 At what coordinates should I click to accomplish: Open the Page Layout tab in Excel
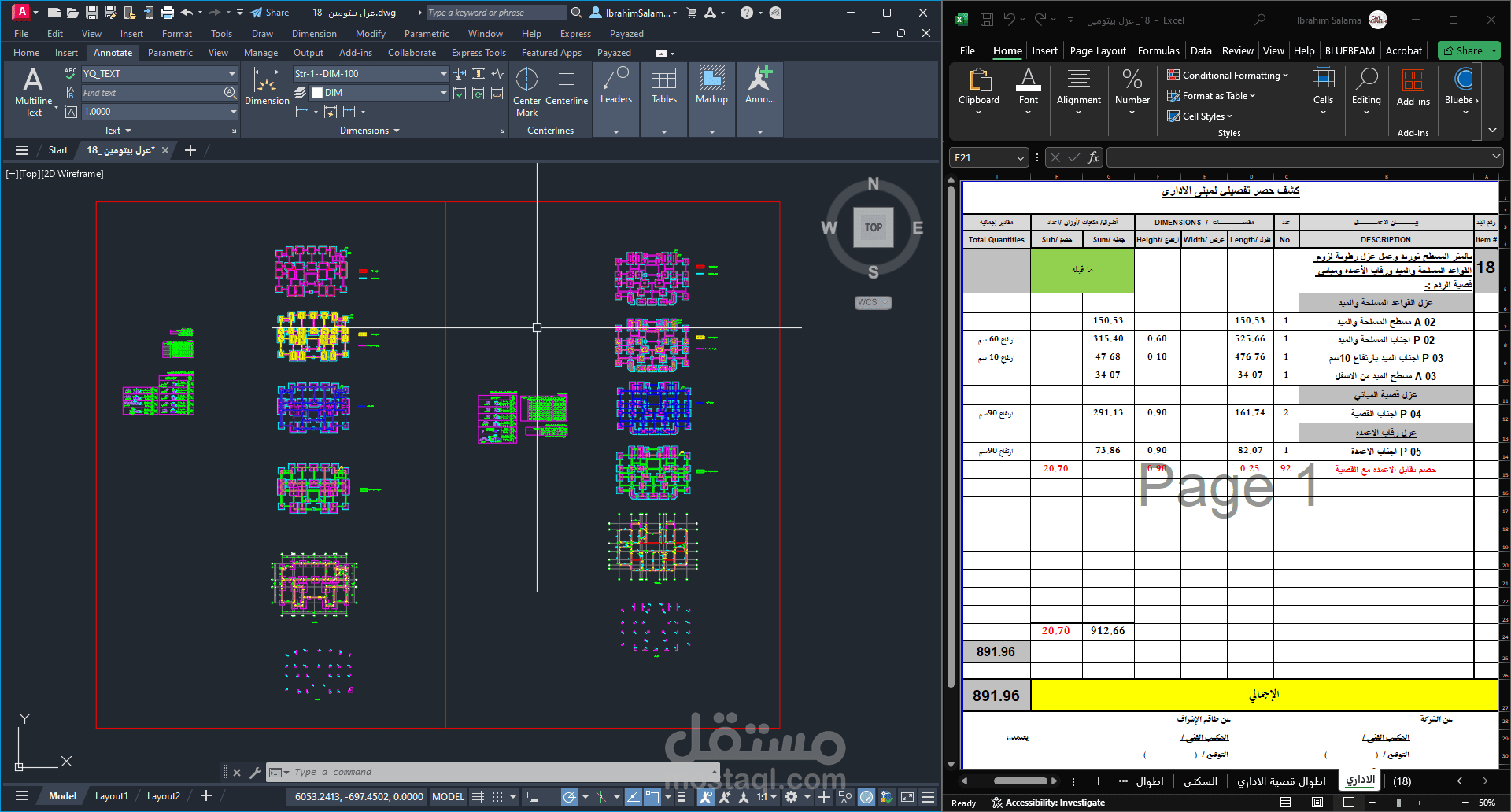click(1098, 50)
